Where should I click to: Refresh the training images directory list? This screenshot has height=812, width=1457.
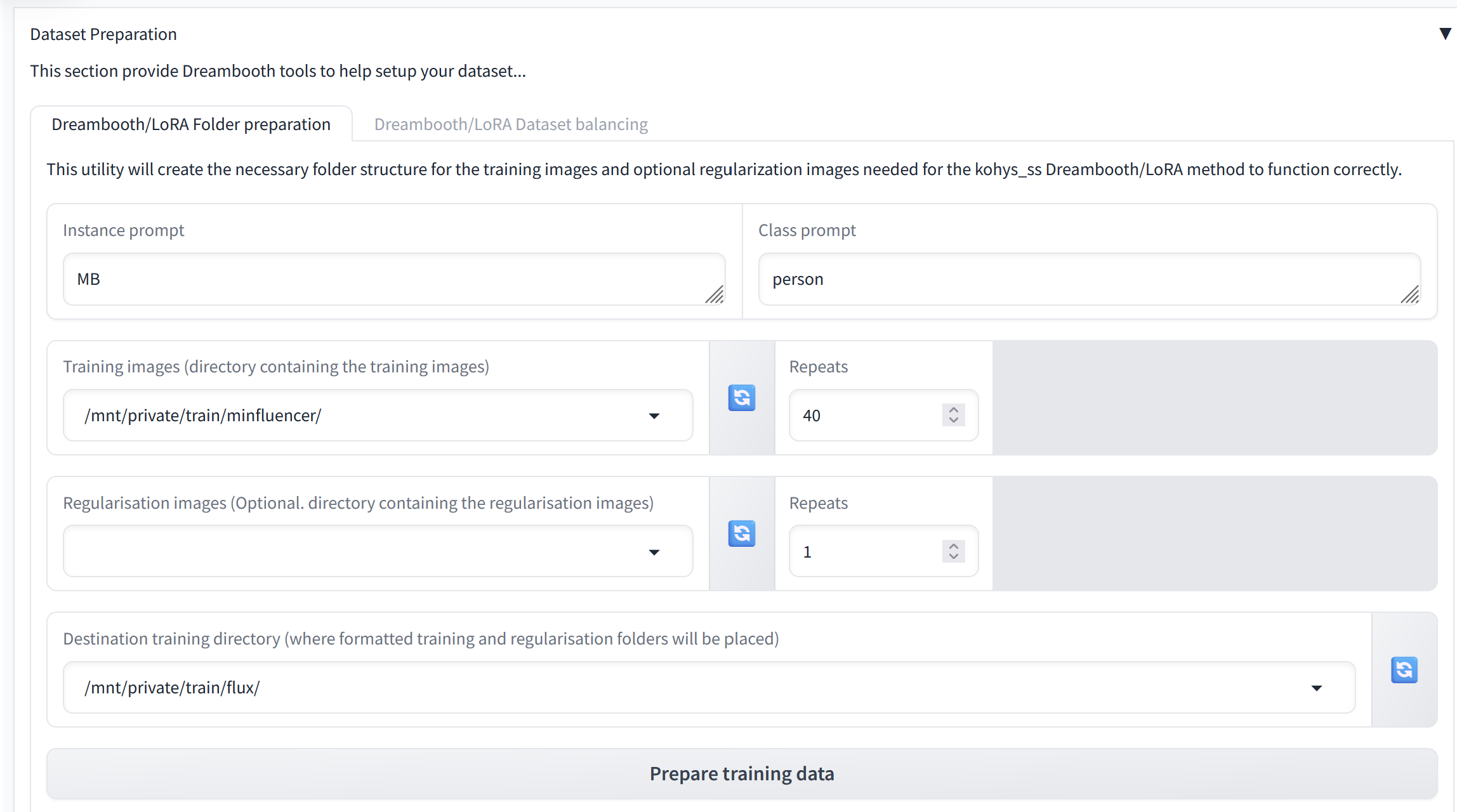pos(742,398)
